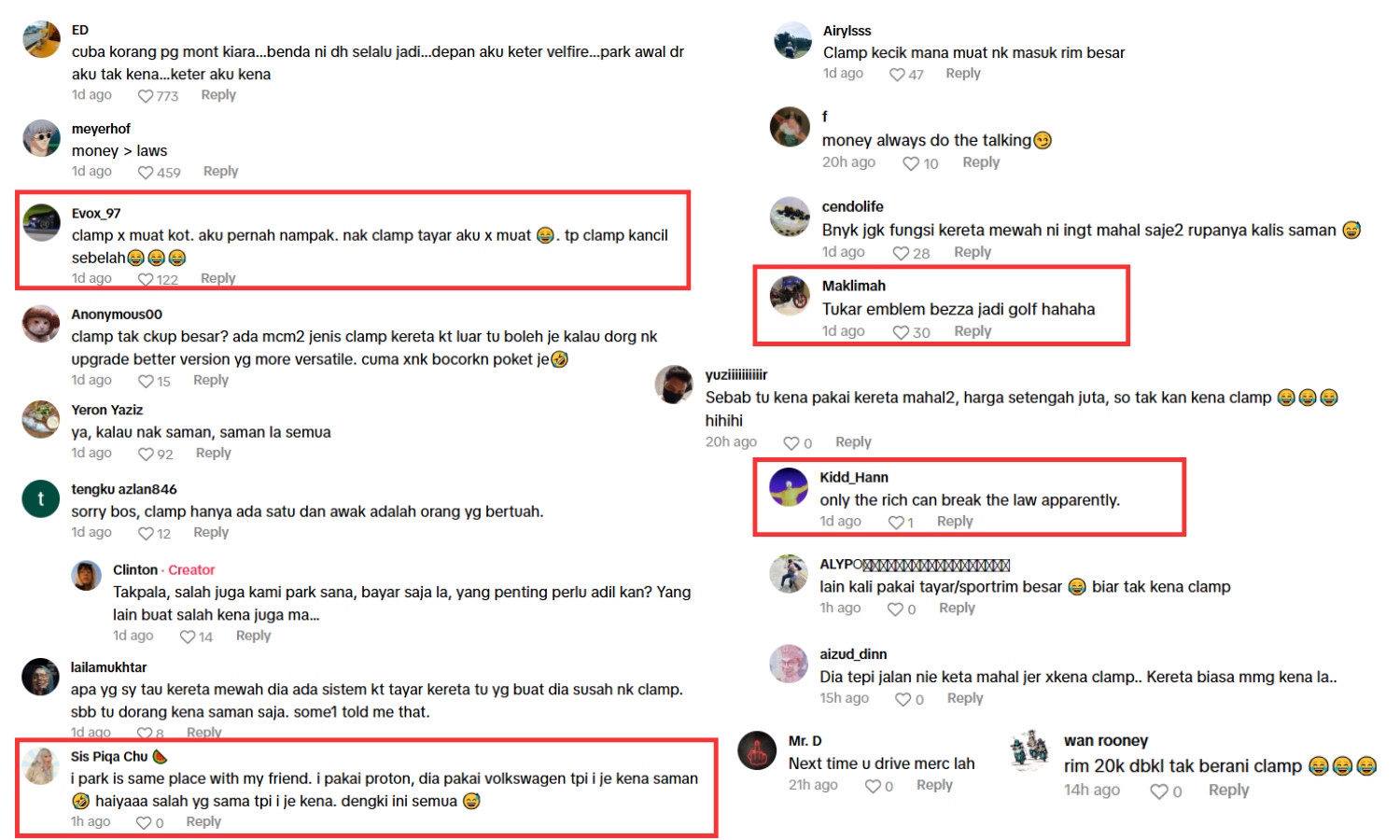
Task: Like Evox_97's comment about clamp
Action: 146,279
